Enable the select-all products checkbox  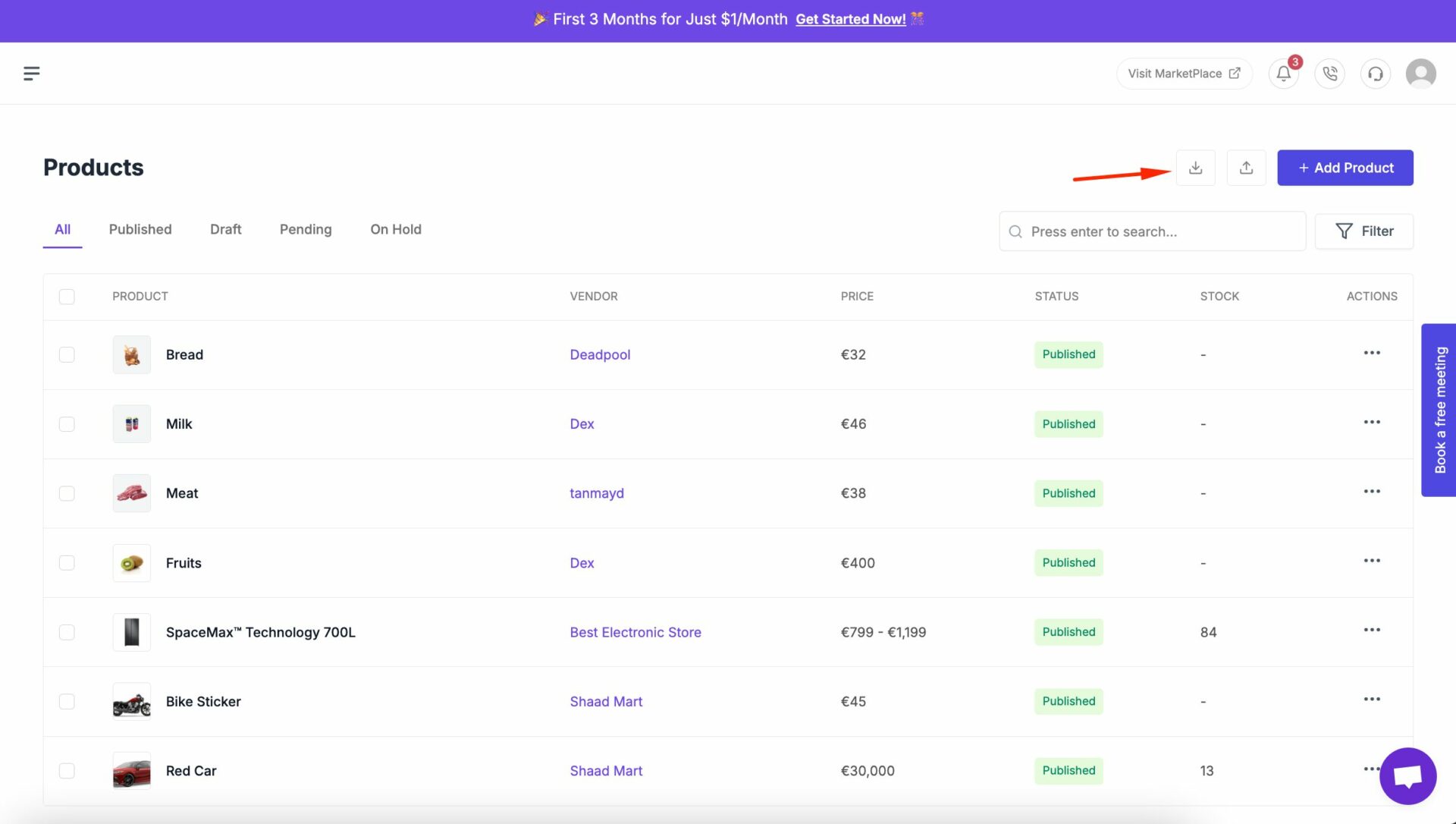point(67,297)
